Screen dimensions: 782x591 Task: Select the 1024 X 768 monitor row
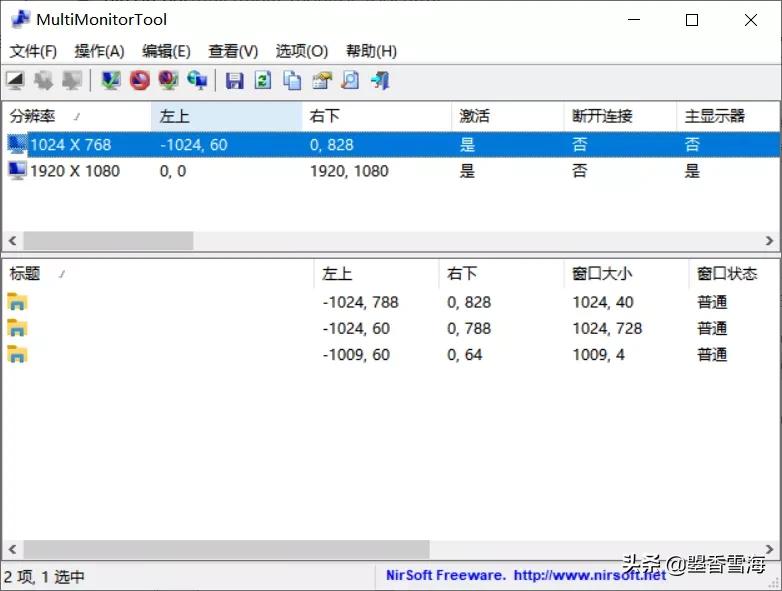391,145
